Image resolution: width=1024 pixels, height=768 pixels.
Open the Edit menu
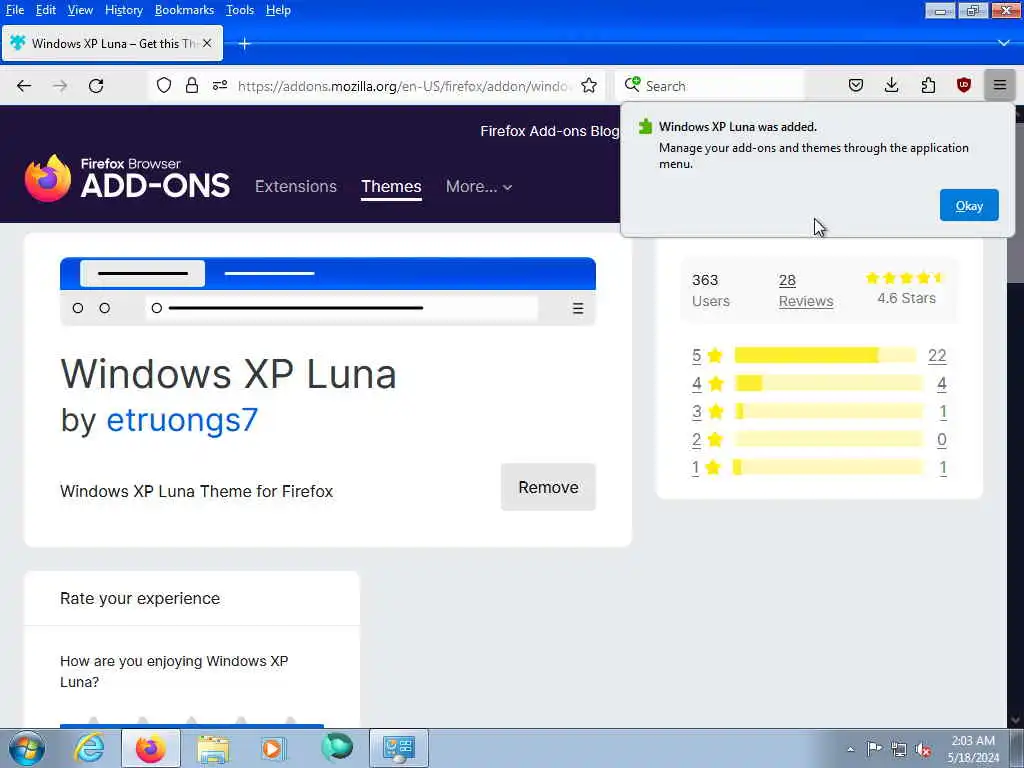point(46,10)
